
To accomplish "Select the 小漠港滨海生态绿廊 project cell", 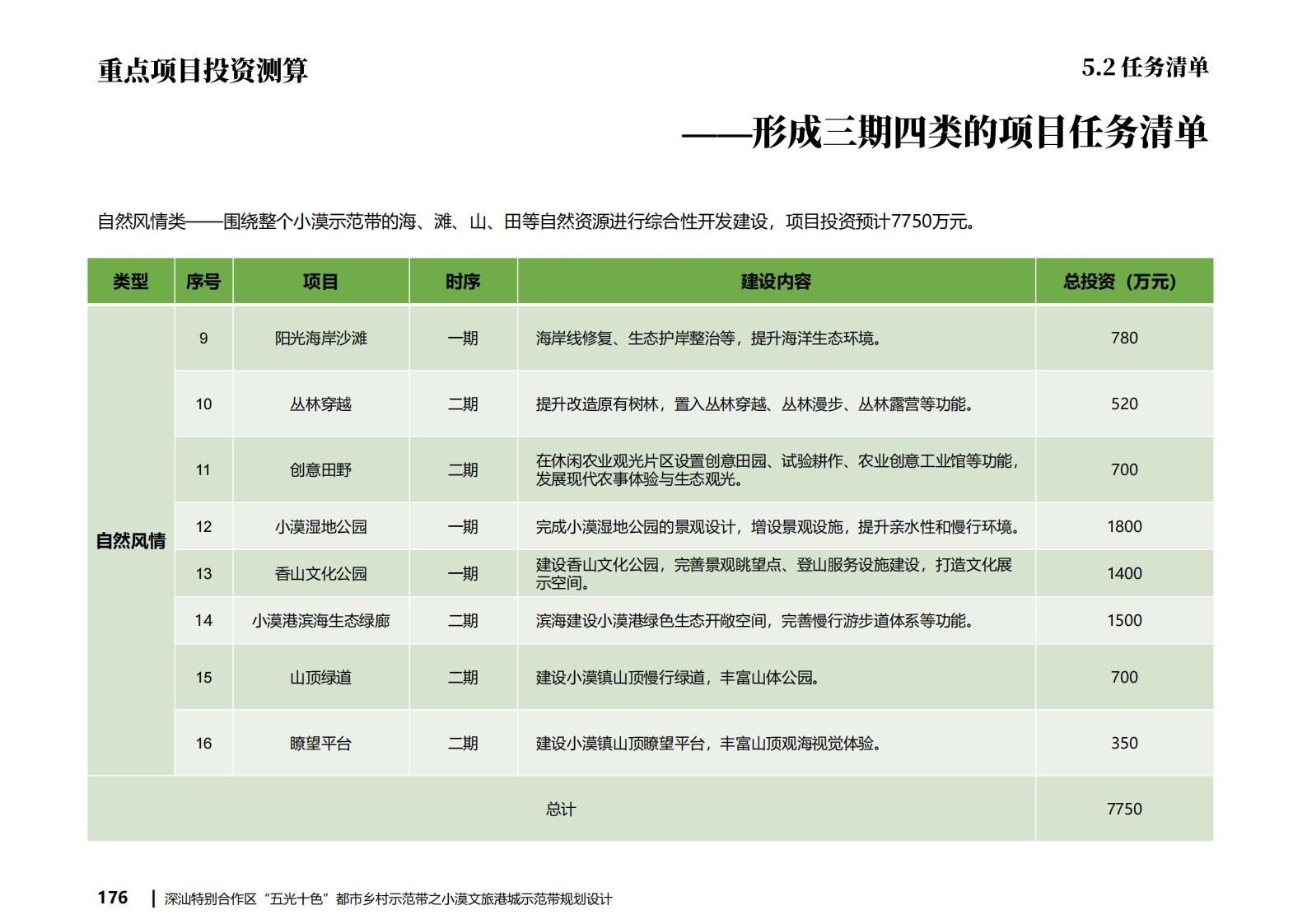I will pyautogui.click(x=321, y=621).
